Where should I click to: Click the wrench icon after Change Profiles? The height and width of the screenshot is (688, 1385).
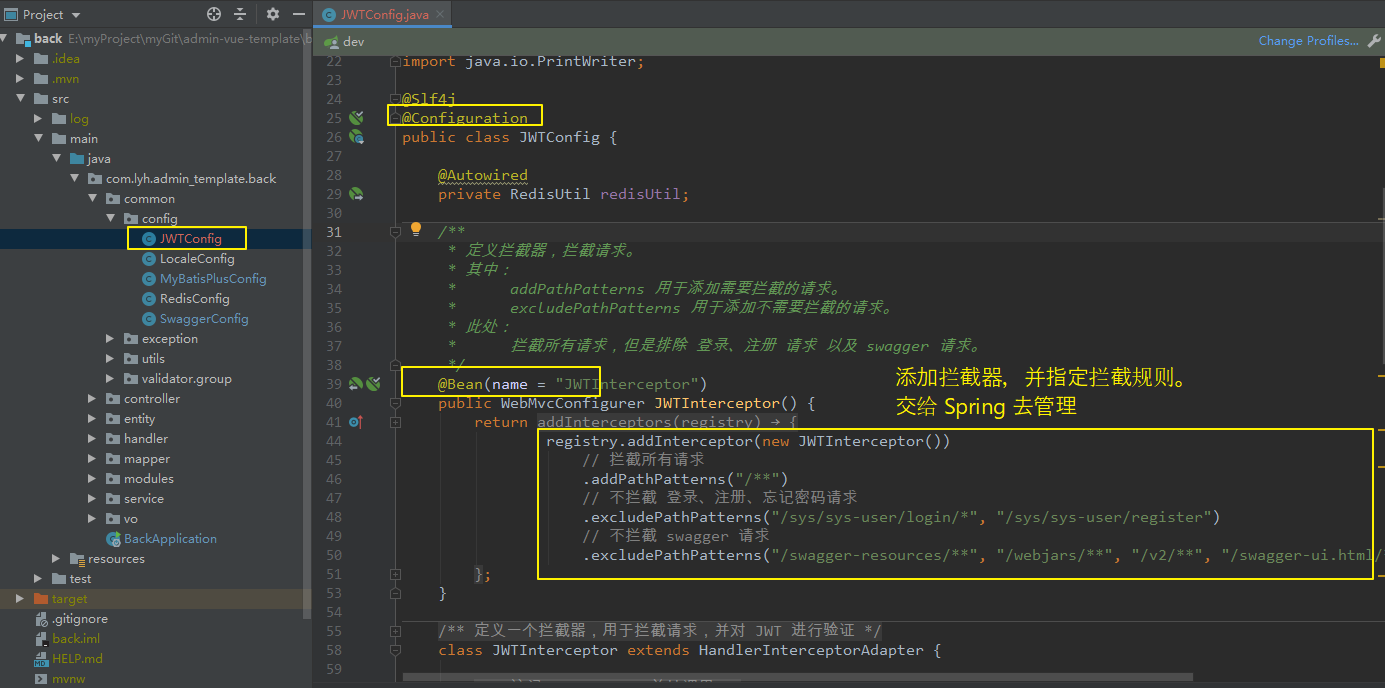click(1373, 41)
